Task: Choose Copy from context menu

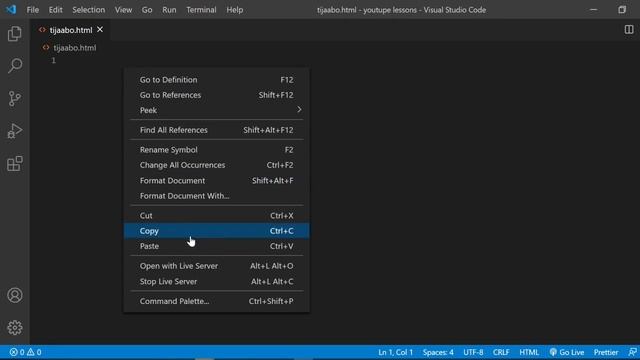Action: tap(216, 231)
